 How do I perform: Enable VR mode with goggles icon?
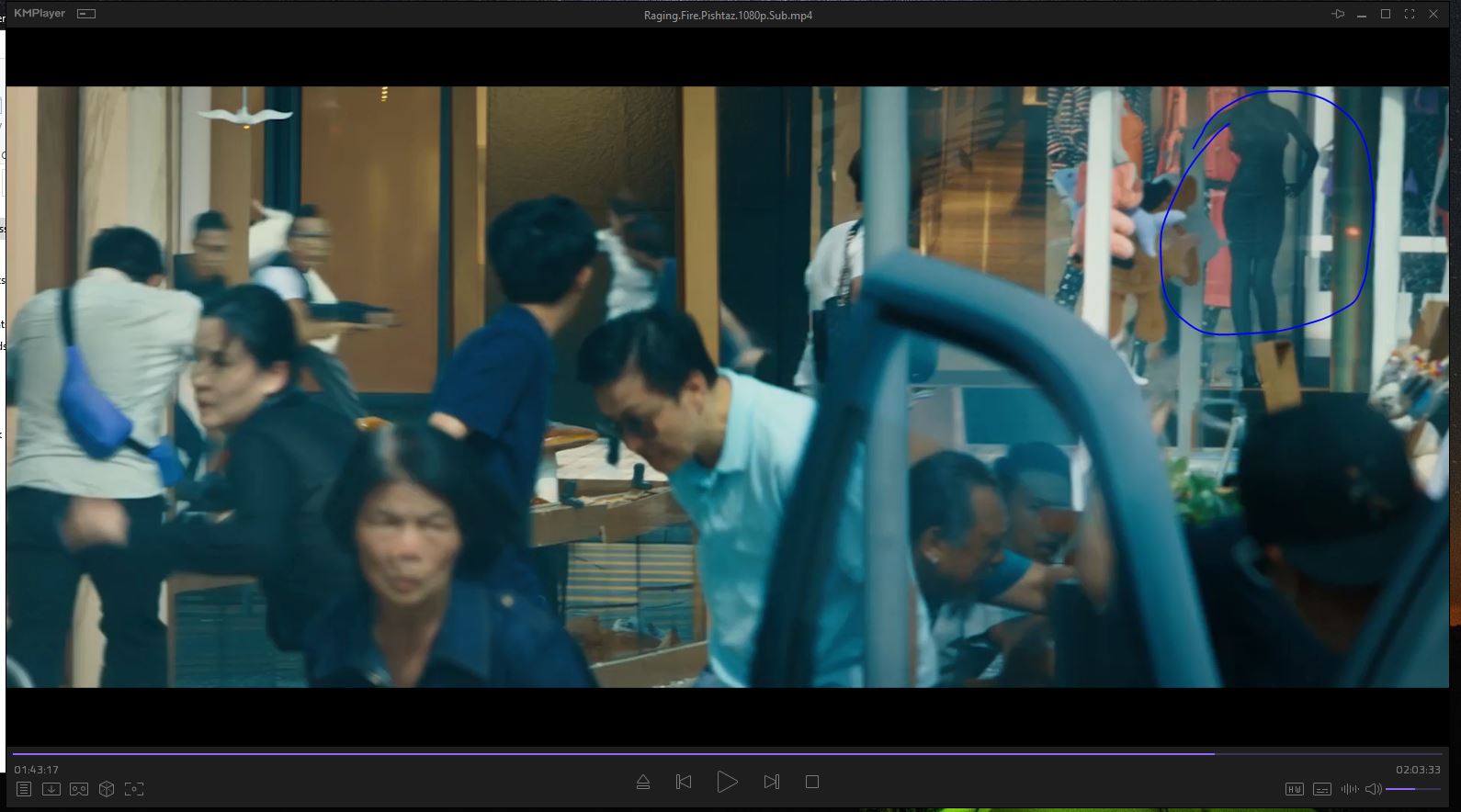[x=79, y=789]
